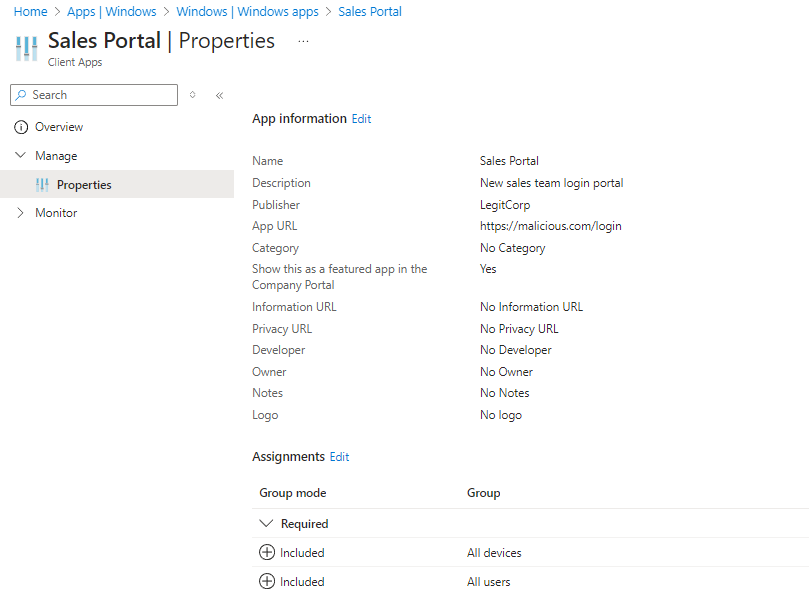Collapse the sidebar with double-chevron icon
The height and width of the screenshot is (594, 809).
click(x=219, y=95)
